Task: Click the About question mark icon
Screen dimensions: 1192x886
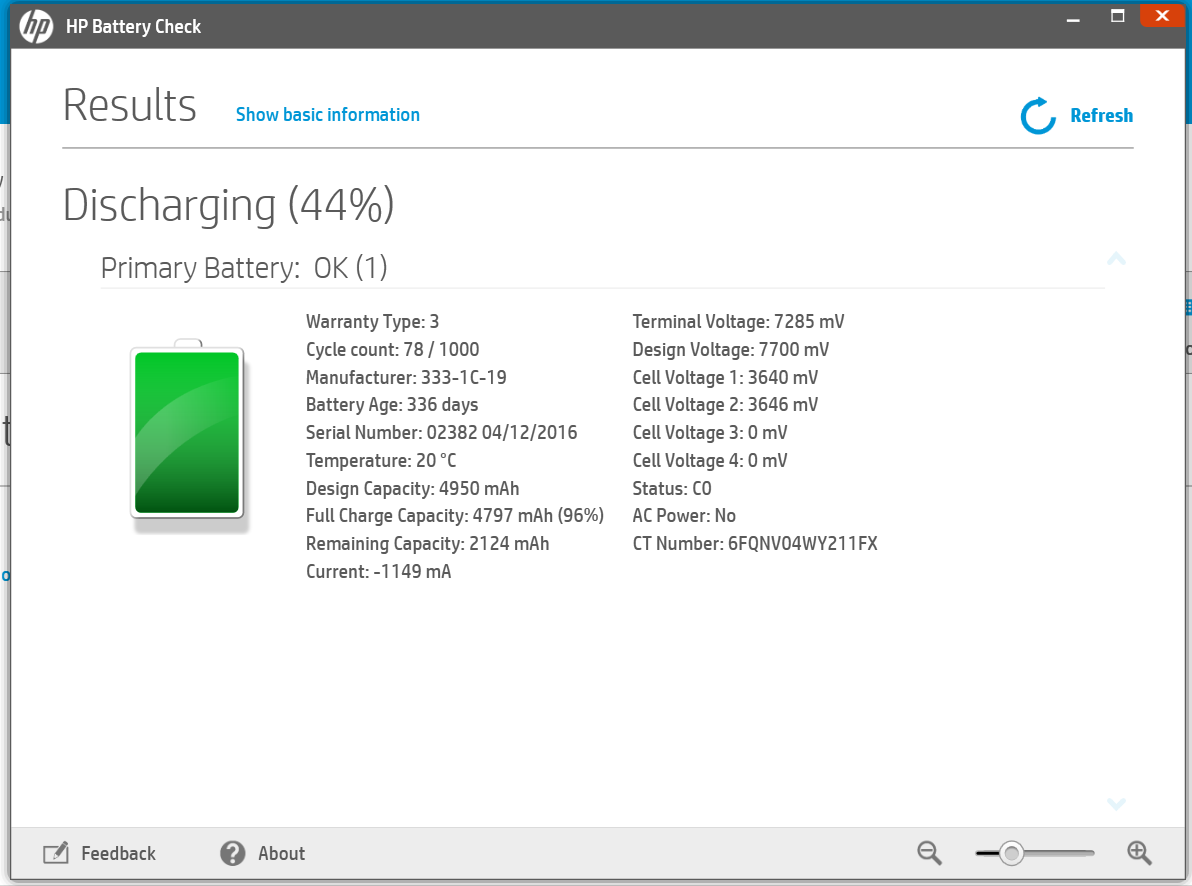Action: point(232,853)
